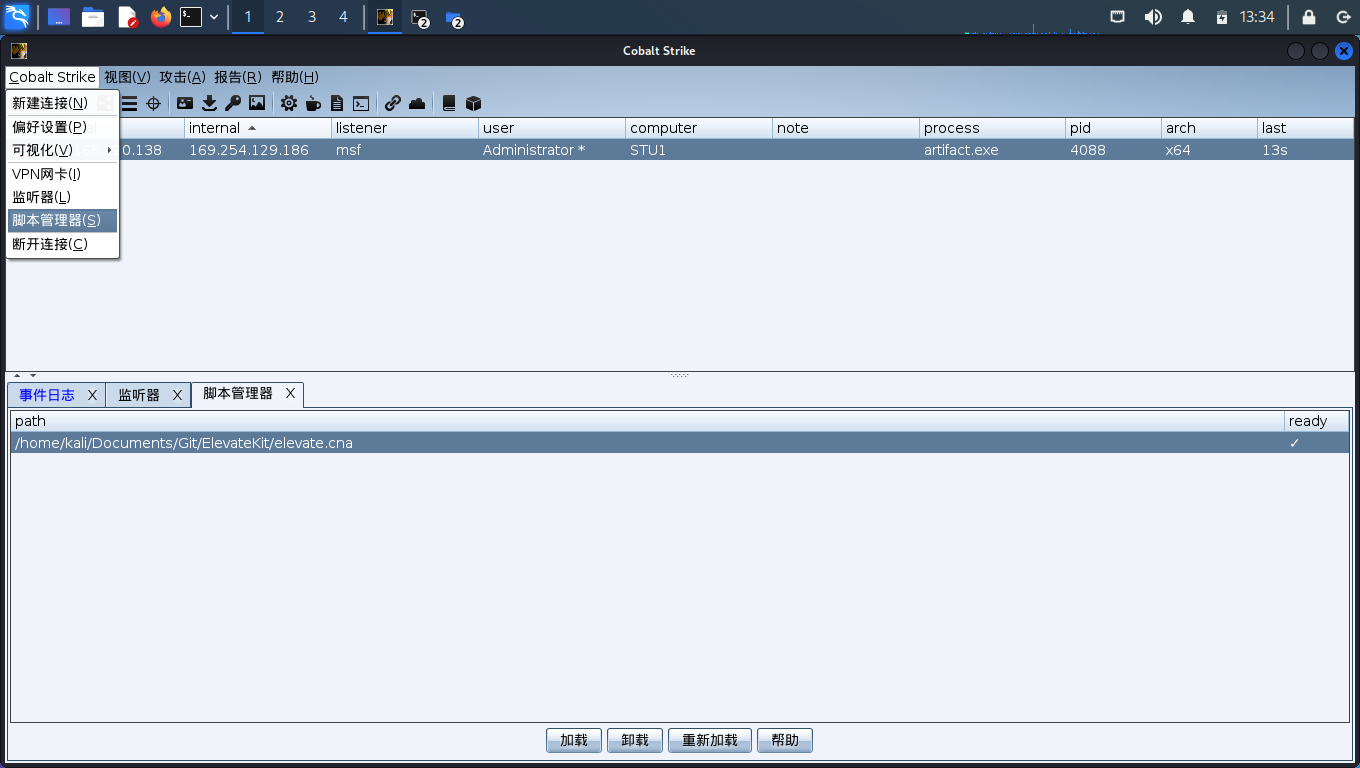Screen dimensions: 1360x768
Task: Expand the 可视化 submenu
Action: (x=62, y=150)
